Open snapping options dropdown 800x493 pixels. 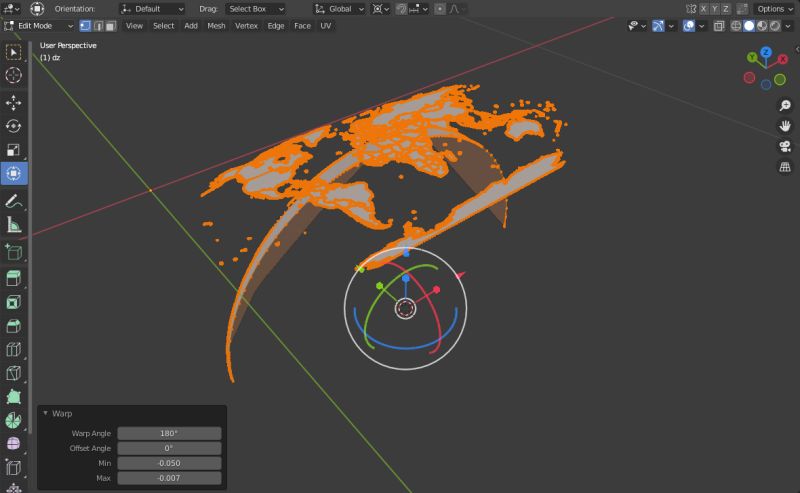[x=418, y=9]
